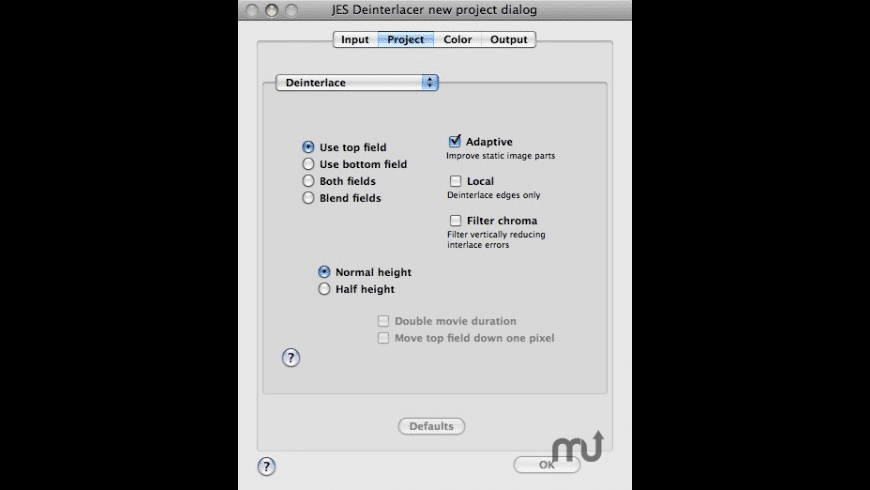Click 'Improve static image parts' description text
Screen dimensions: 870x490
pyautogui.click(x=500, y=156)
